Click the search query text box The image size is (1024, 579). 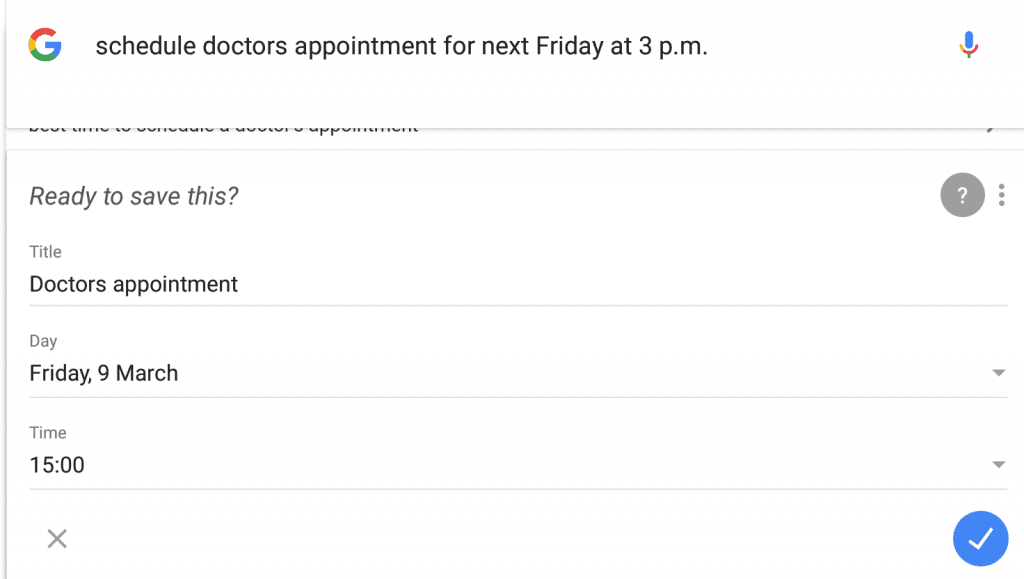click(400, 46)
